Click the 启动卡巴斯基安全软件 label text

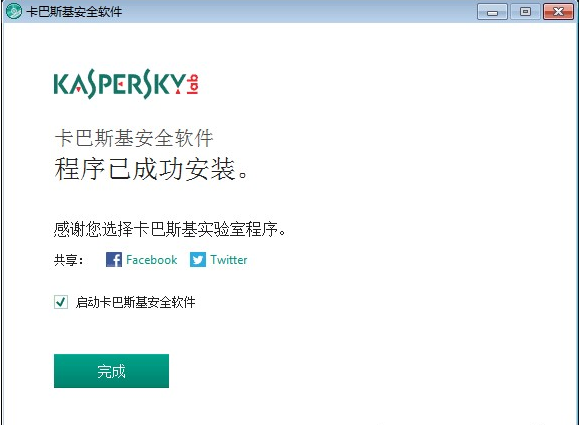(136, 302)
